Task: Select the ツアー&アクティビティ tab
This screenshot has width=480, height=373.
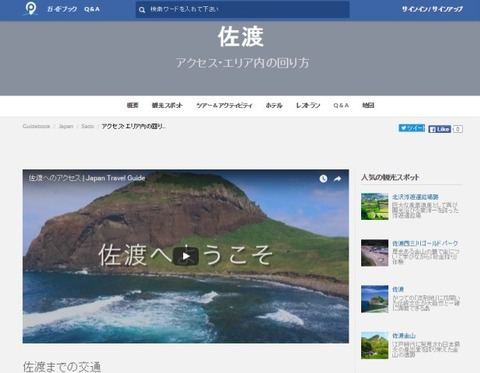Action: (224, 105)
